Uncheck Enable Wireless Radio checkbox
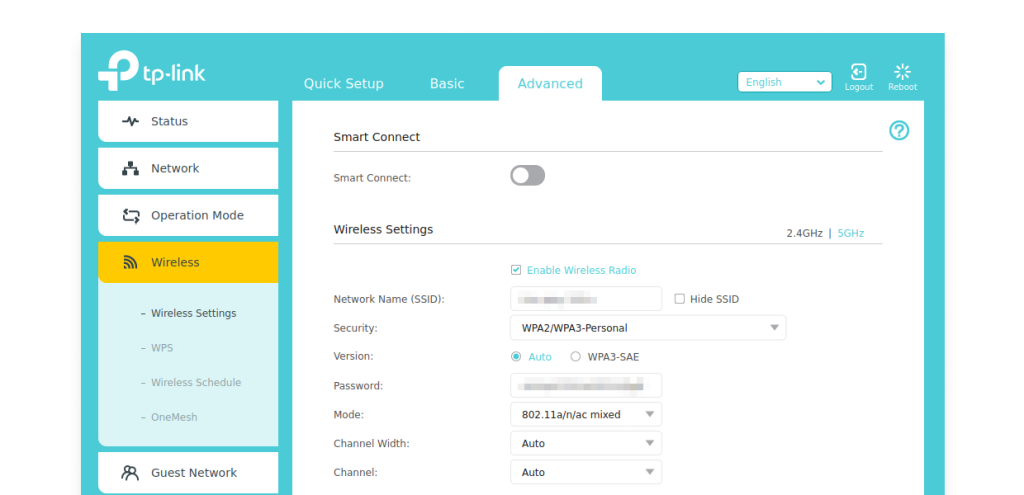Image resolution: width=1024 pixels, height=495 pixels. pos(516,270)
